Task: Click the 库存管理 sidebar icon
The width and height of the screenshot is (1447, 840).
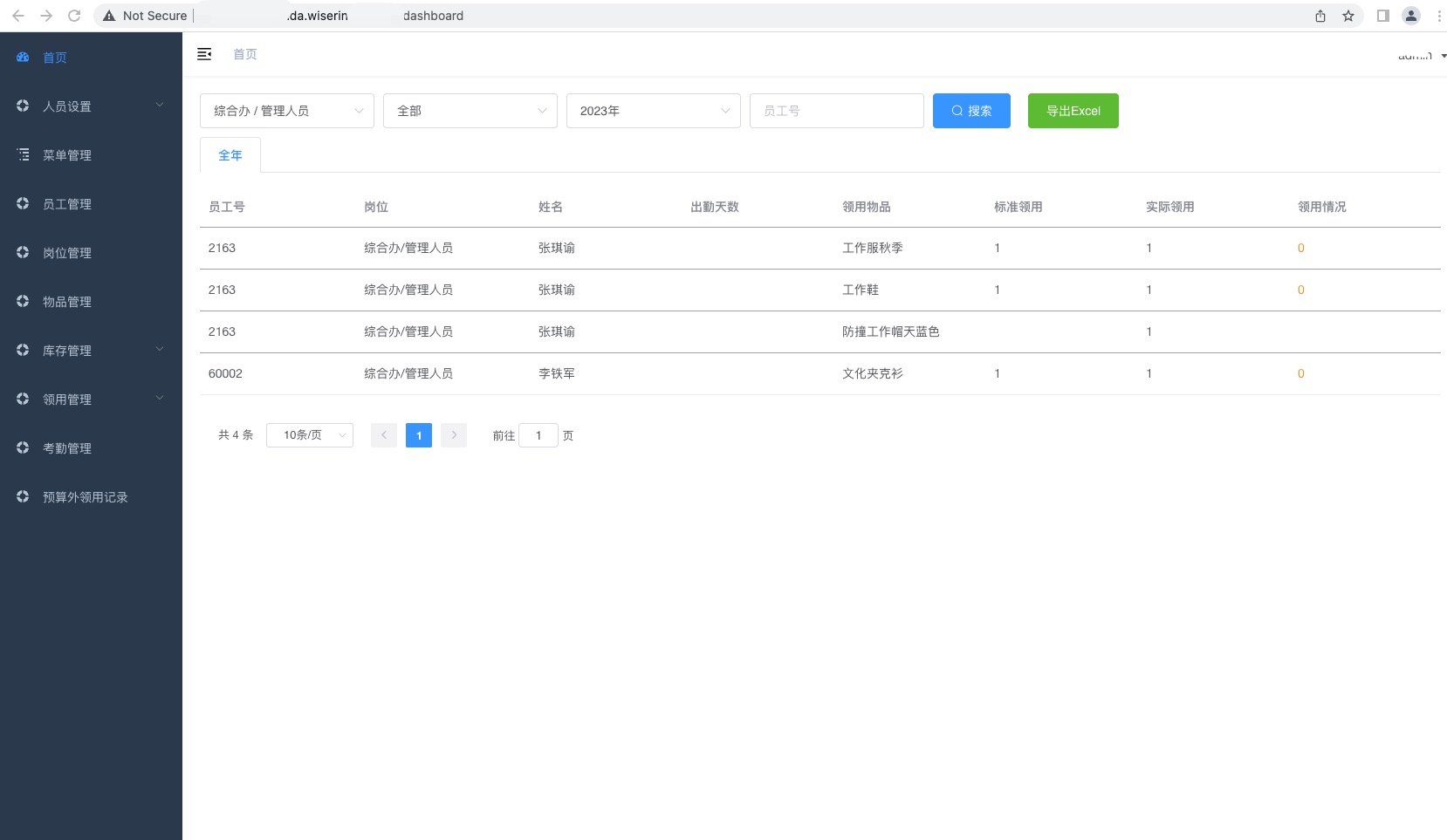Action: pos(23,350)
